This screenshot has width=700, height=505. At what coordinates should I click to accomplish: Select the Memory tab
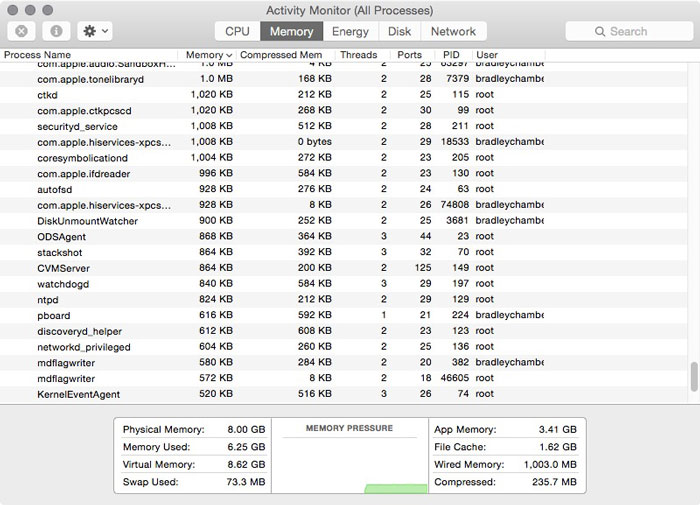[292, 31]
